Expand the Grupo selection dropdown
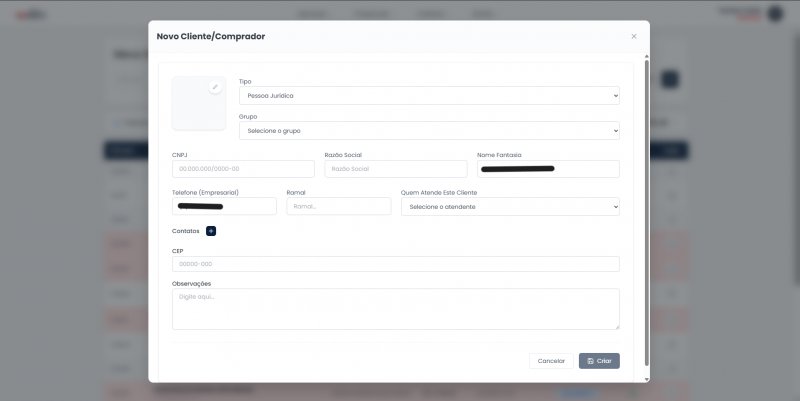Image resolution: width=800 pixels, height=401 pixels. [429, 131]
